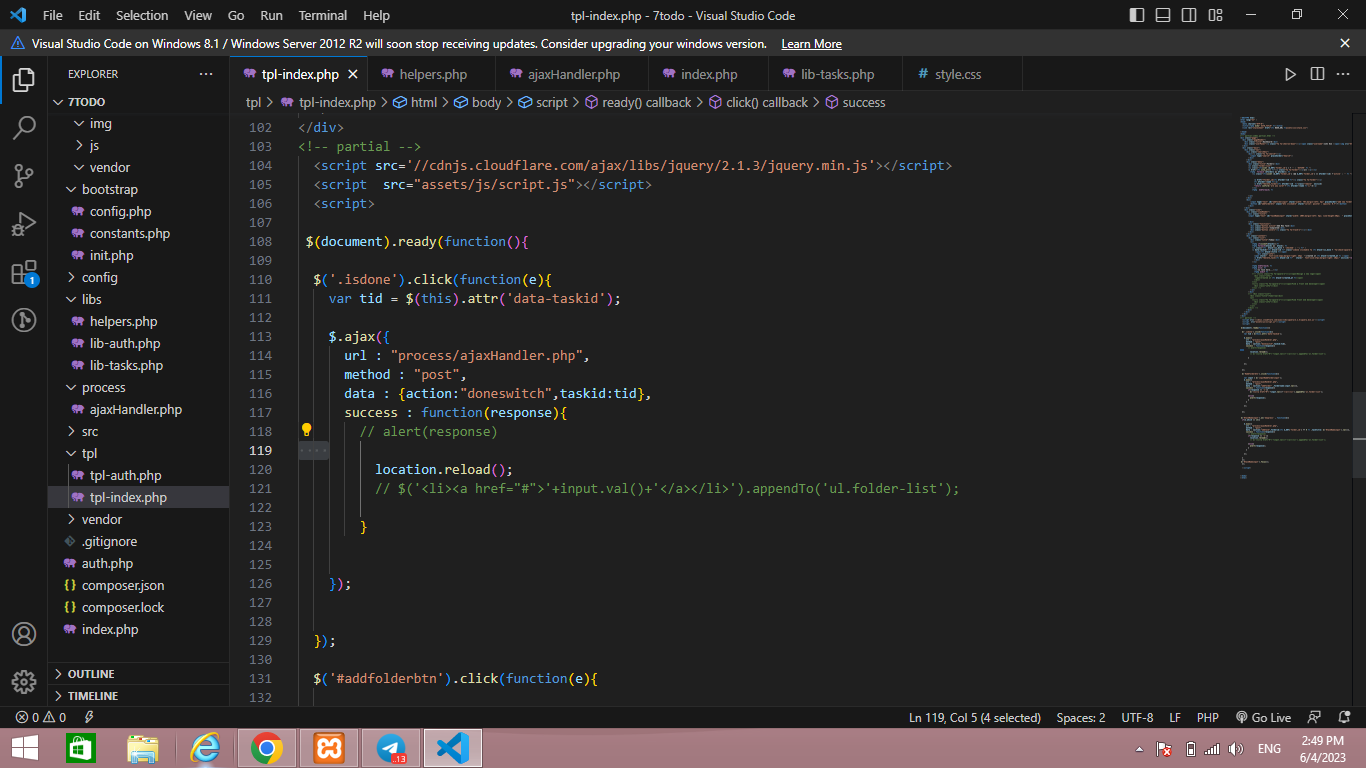Expand the img folder
This screenshot has width=1366, height=768.
pos(139,124)
